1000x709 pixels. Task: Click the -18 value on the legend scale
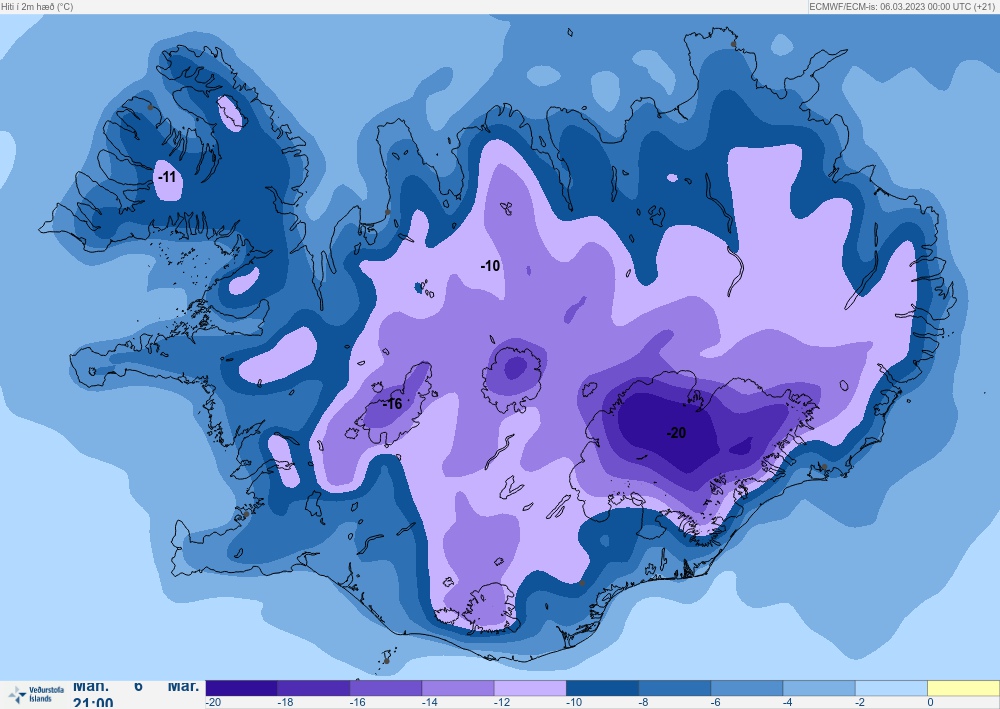click(285, 703)
